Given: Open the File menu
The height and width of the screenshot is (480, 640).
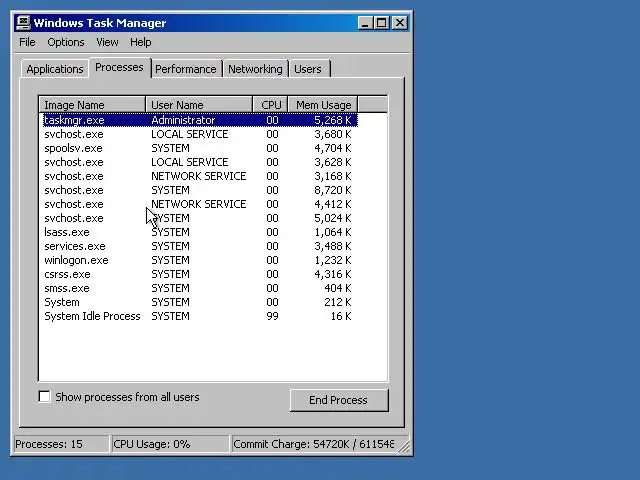Looking at the screenshot, I should coord(27,42).
